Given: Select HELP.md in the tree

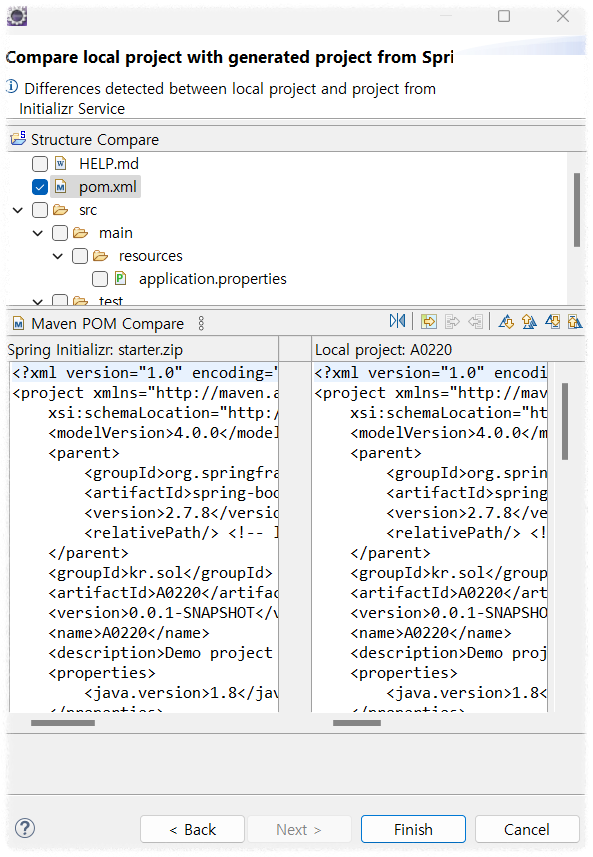Looking at the screenshot, I should click(109, 163).
